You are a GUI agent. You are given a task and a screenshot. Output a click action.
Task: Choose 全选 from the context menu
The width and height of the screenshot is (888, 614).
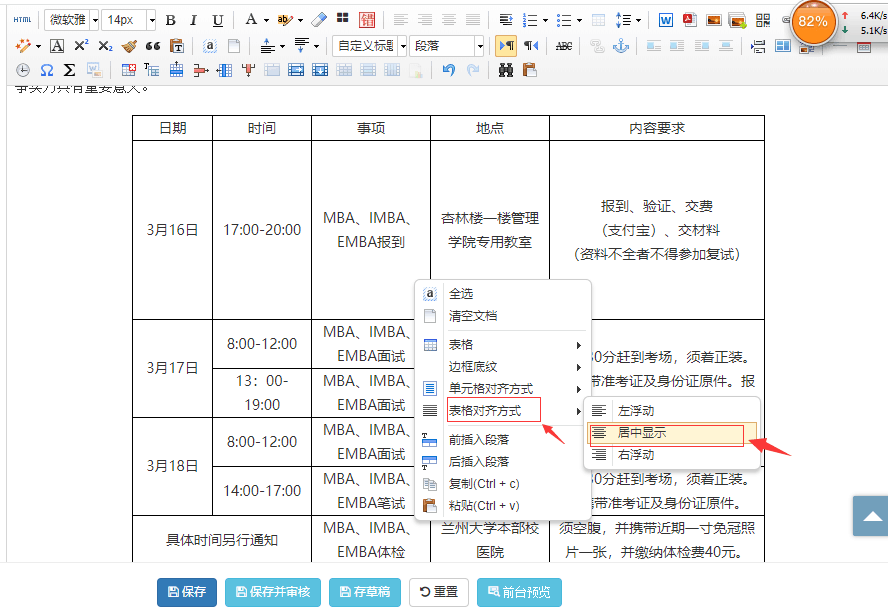tap(461, 294)
